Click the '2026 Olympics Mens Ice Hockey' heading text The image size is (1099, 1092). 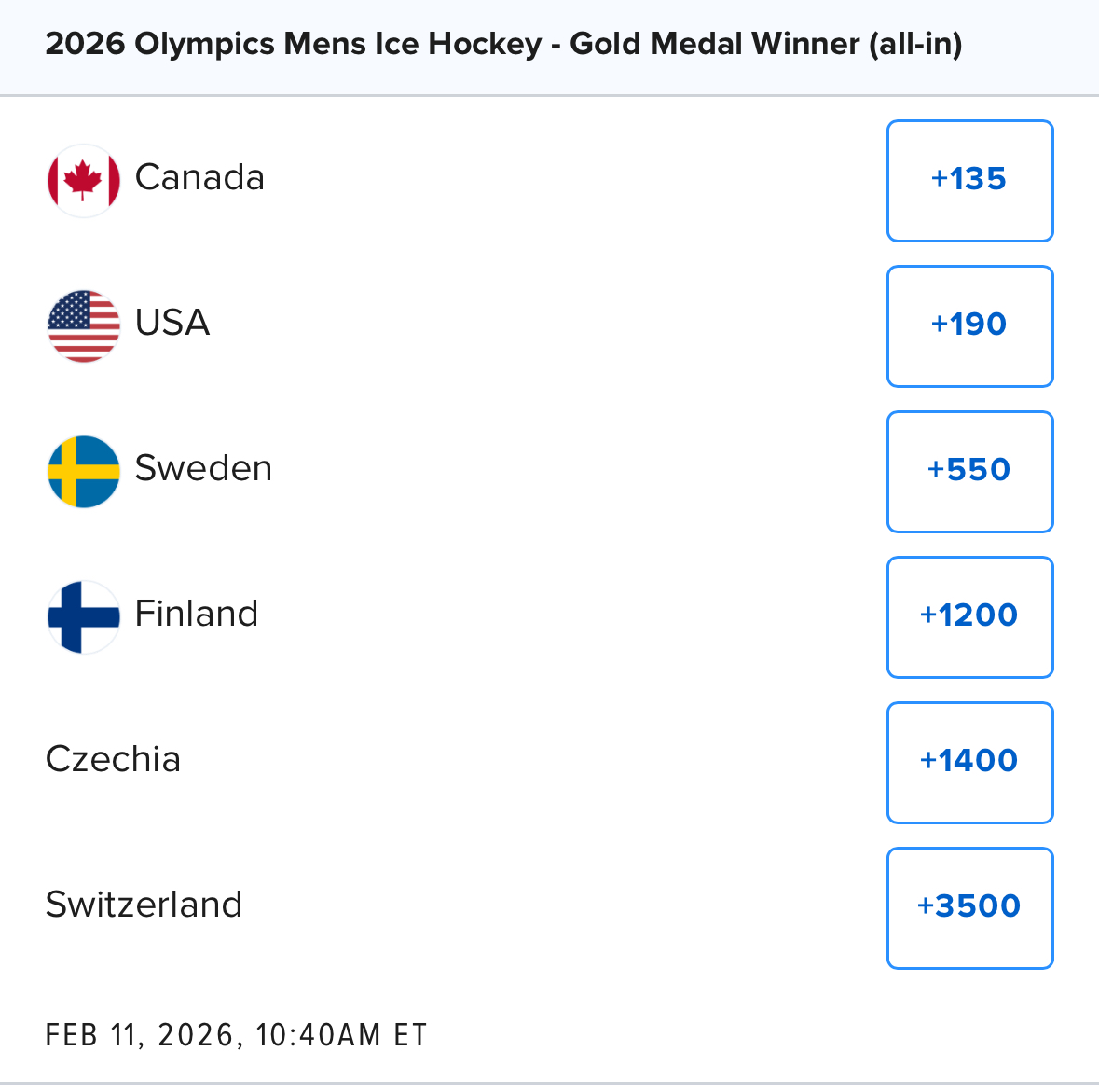(x=294, y=44)
